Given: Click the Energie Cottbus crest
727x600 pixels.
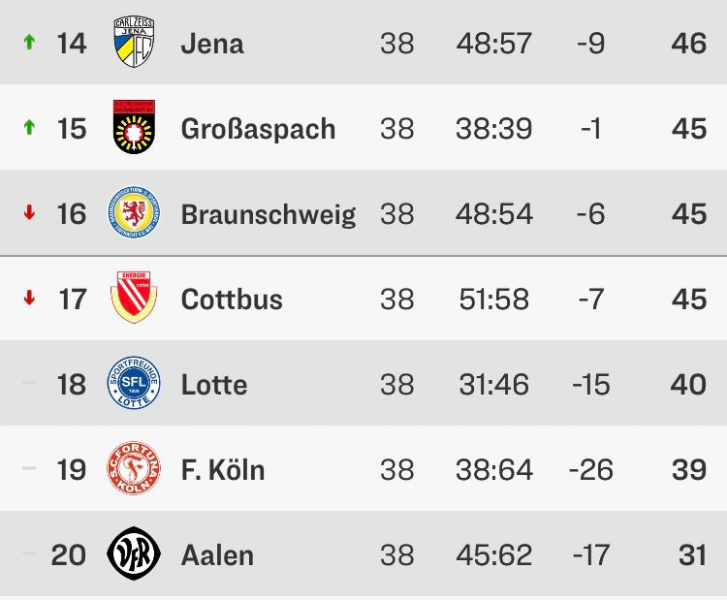Looking at the screenshot, I should pyautogui.click(x=133, y=299).
